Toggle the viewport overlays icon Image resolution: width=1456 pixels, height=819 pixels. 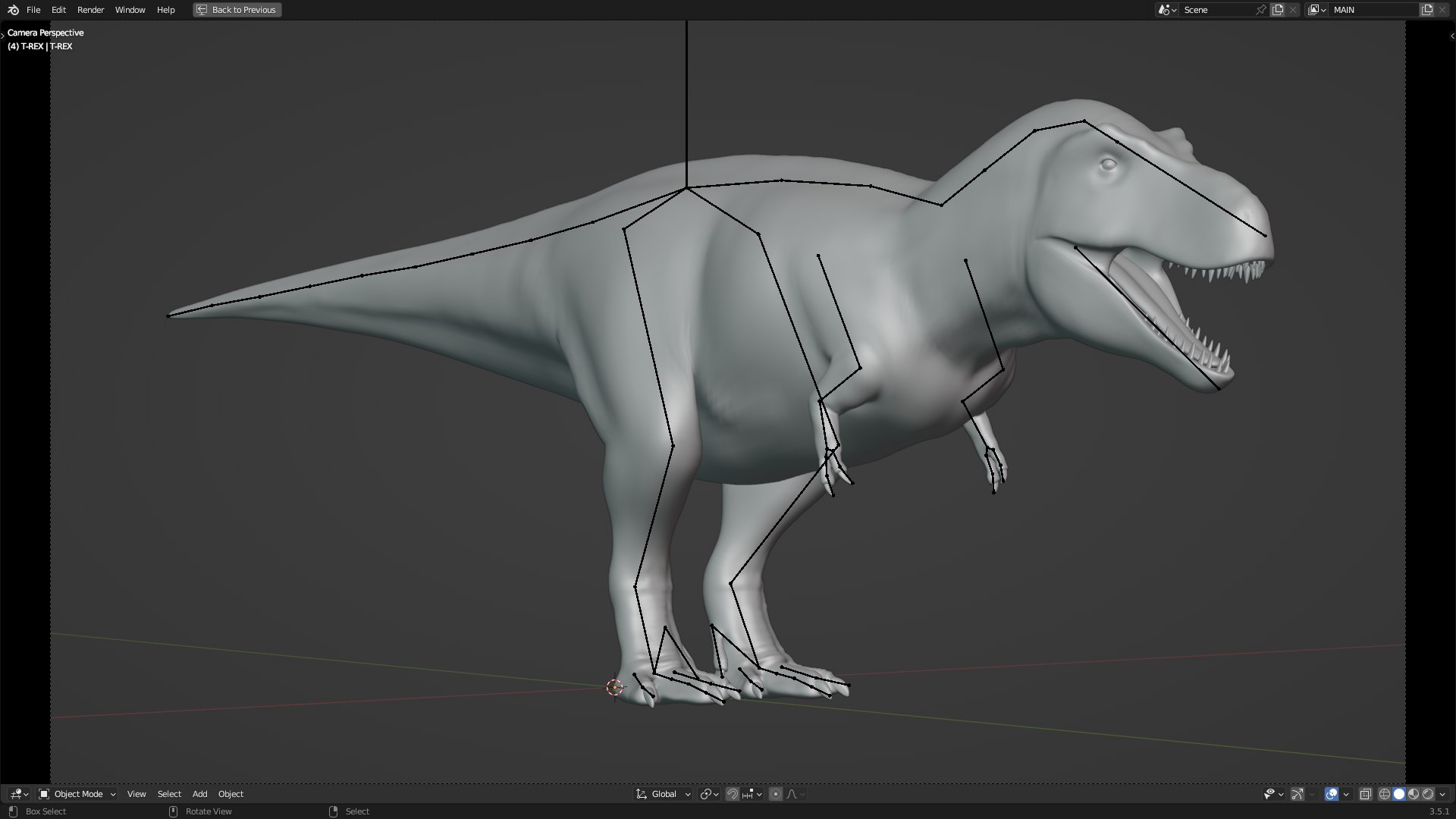tap(1332, 794)
